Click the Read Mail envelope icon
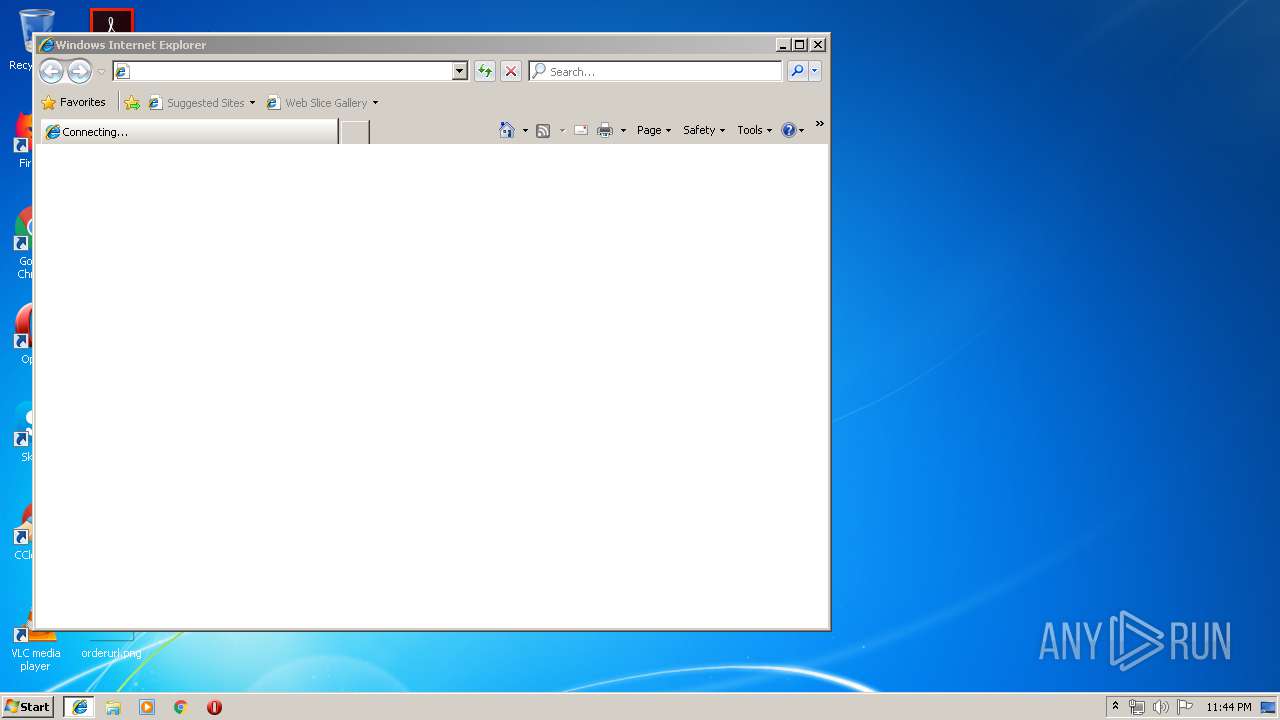 (x=581, y=130)
